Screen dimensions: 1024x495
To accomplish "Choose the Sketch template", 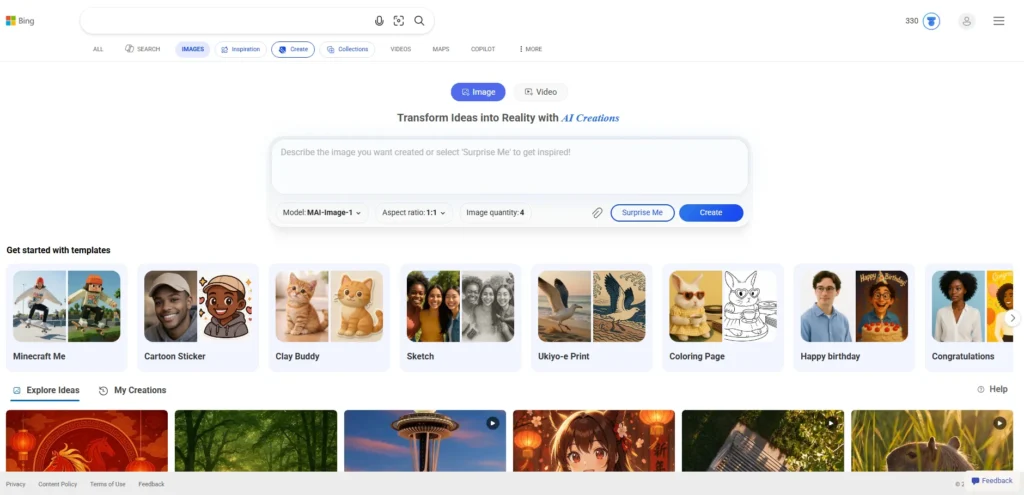I will point(460,318).
